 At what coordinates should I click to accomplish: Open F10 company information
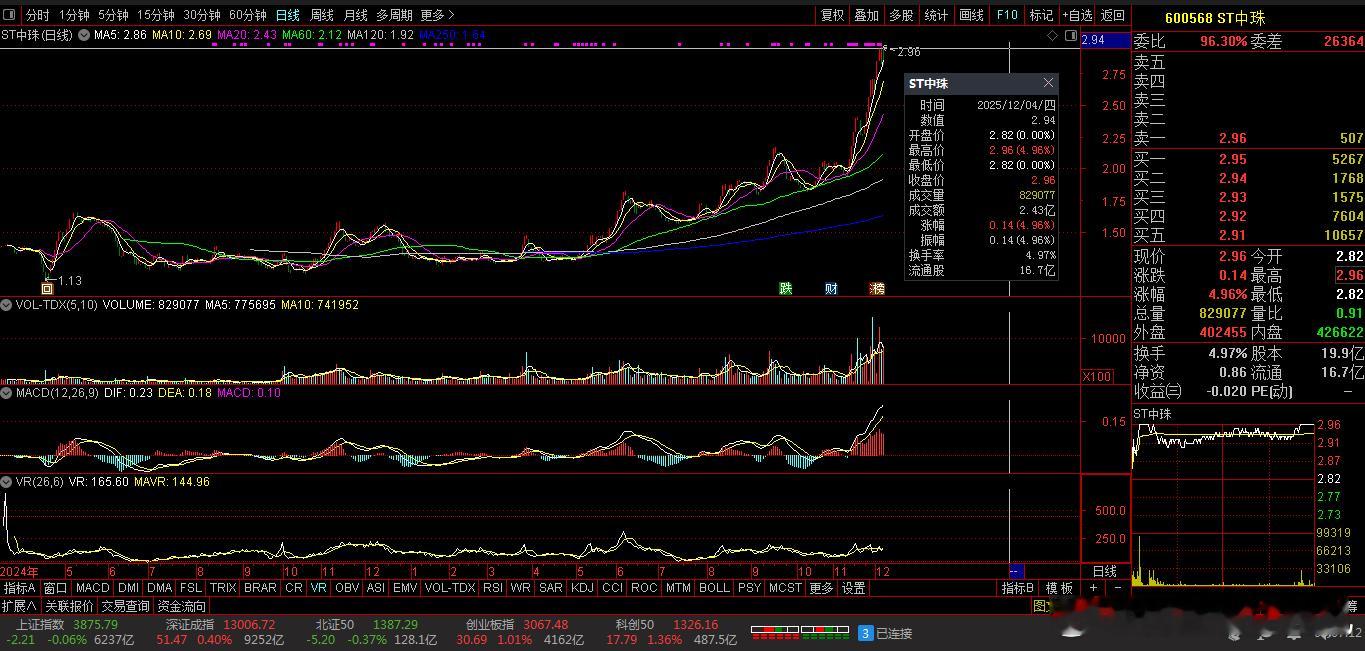click(x=1007, y=15)
